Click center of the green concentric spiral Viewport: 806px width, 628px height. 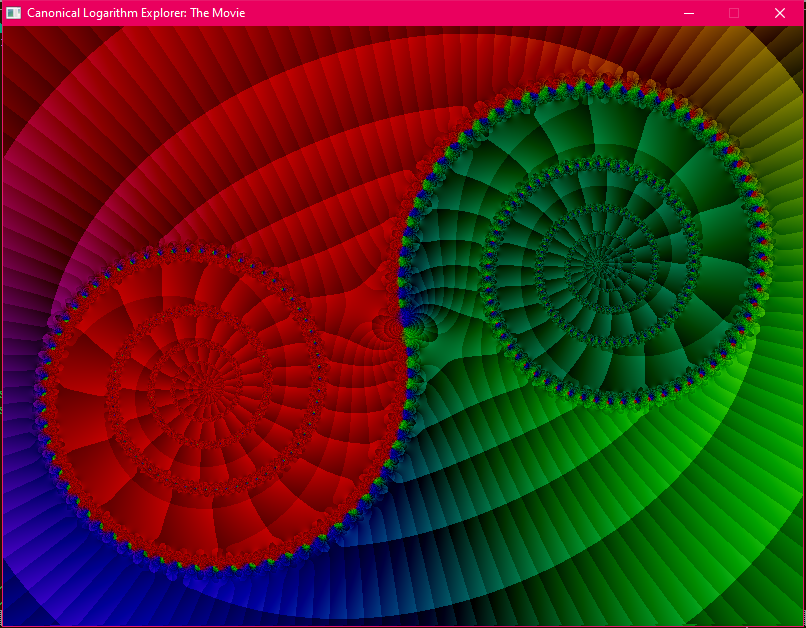tap(599, 264)
